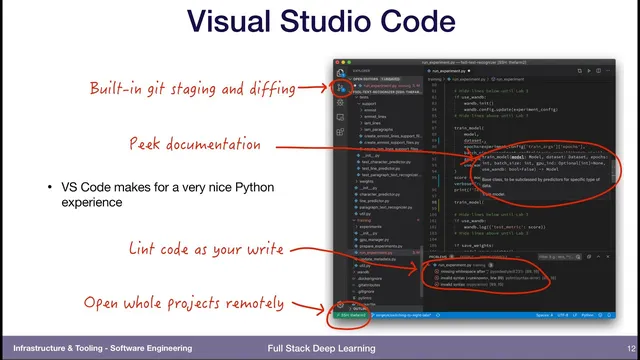Click the git branch name in status bar
The width and height of the screenshot is (640, 360).
(401, 315)
